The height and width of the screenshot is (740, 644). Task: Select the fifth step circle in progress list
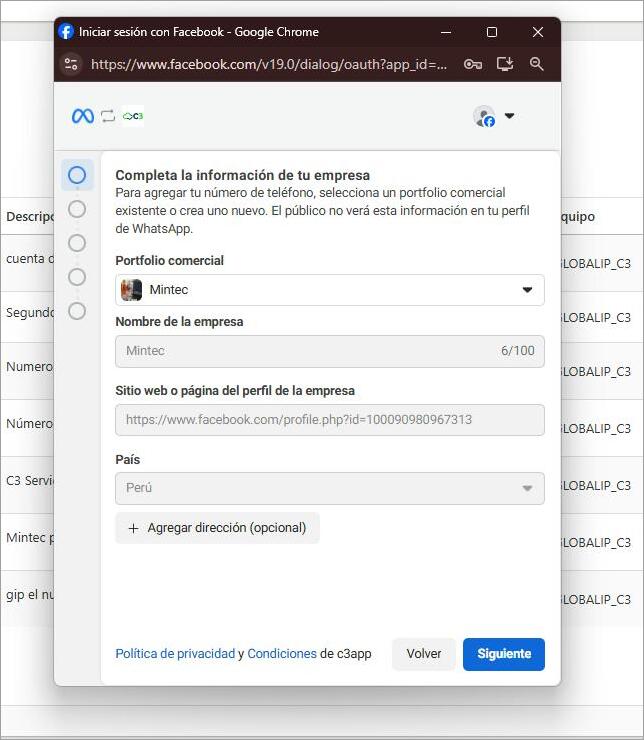click(x=77, y=311)
